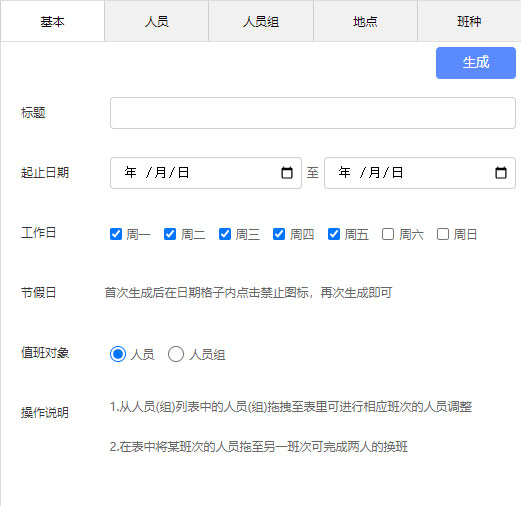This screenshot has width=521, height=506.
Task: Focus the 标题 text input field
Action: pos(313,113)
